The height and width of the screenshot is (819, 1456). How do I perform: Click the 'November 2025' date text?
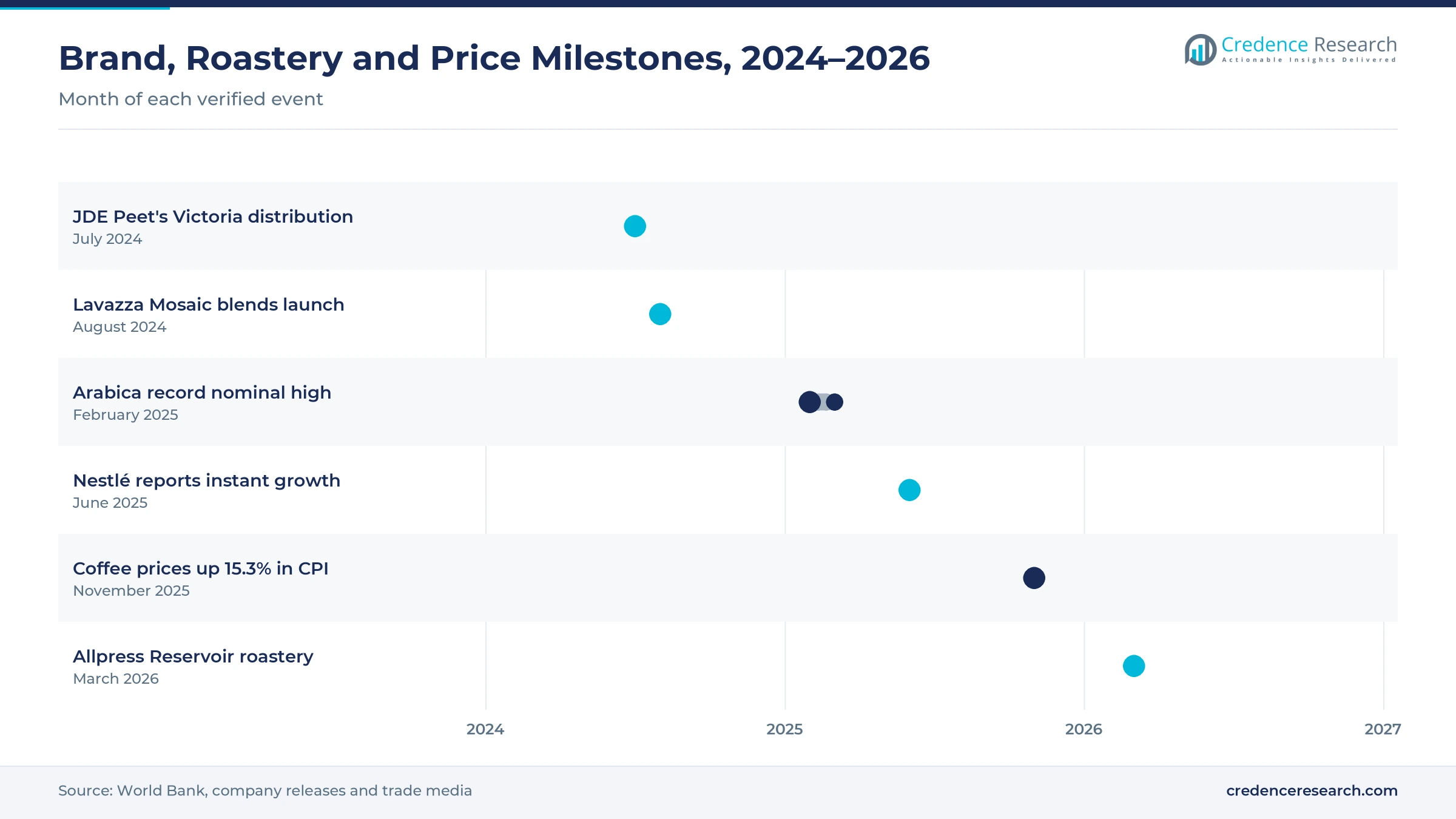[131, 591]
